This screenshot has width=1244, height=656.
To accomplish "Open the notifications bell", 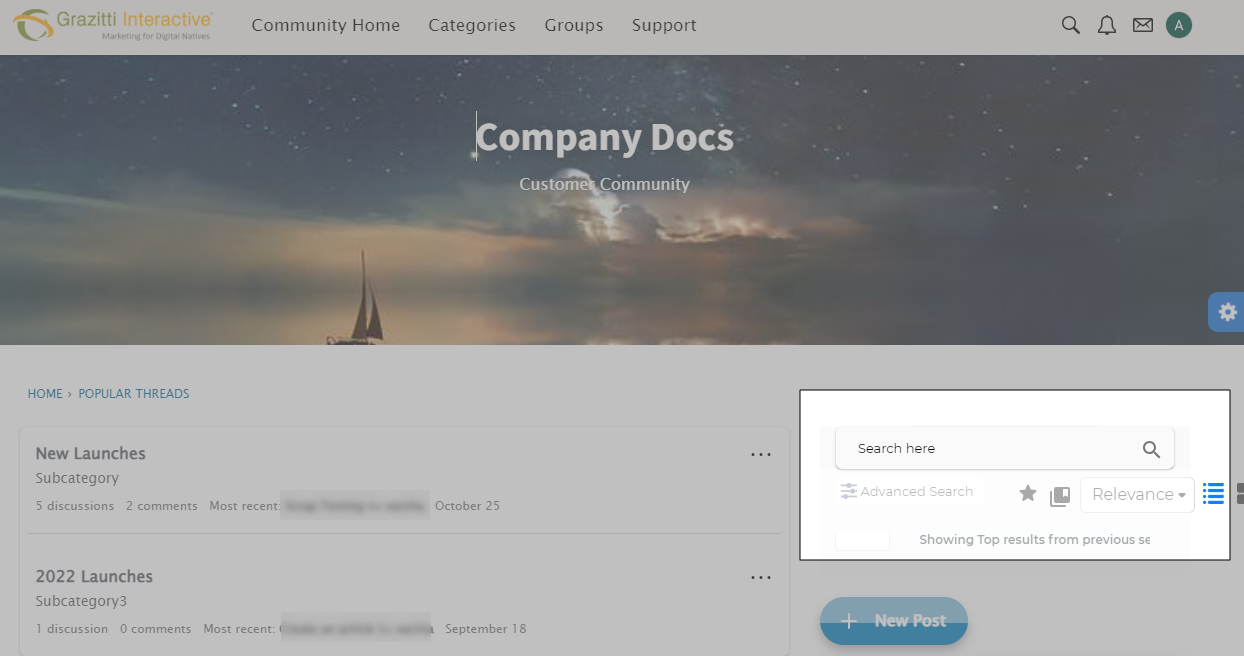I will coord(1106,25).
